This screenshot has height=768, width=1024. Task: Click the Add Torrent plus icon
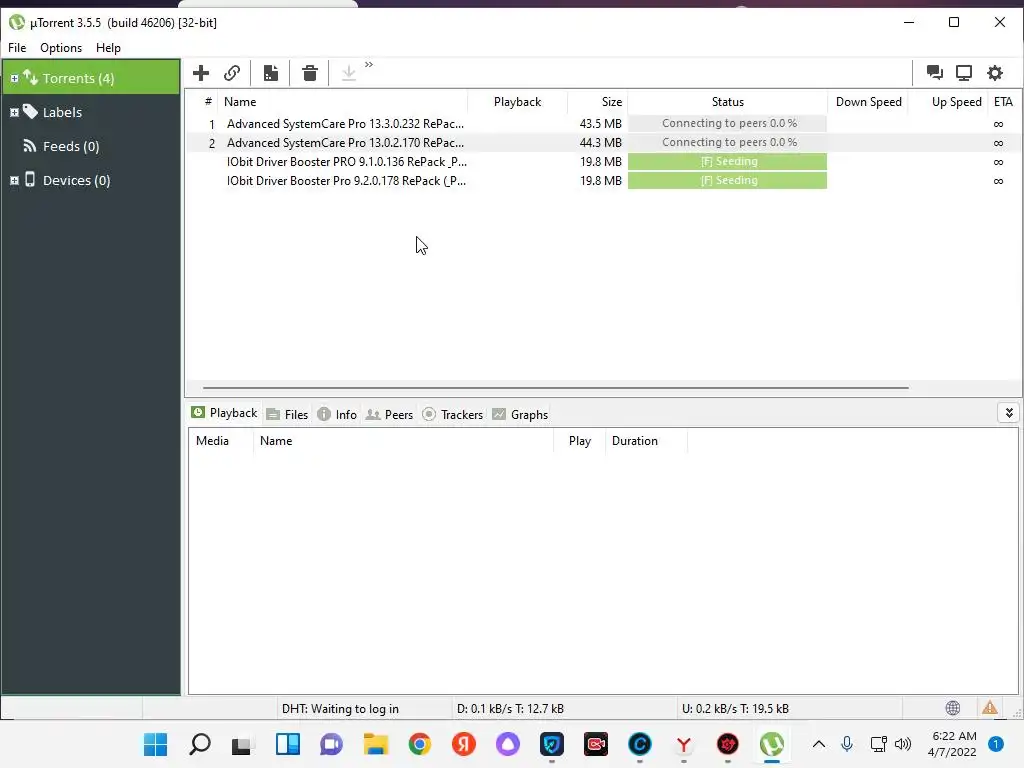tap(200, 72)
